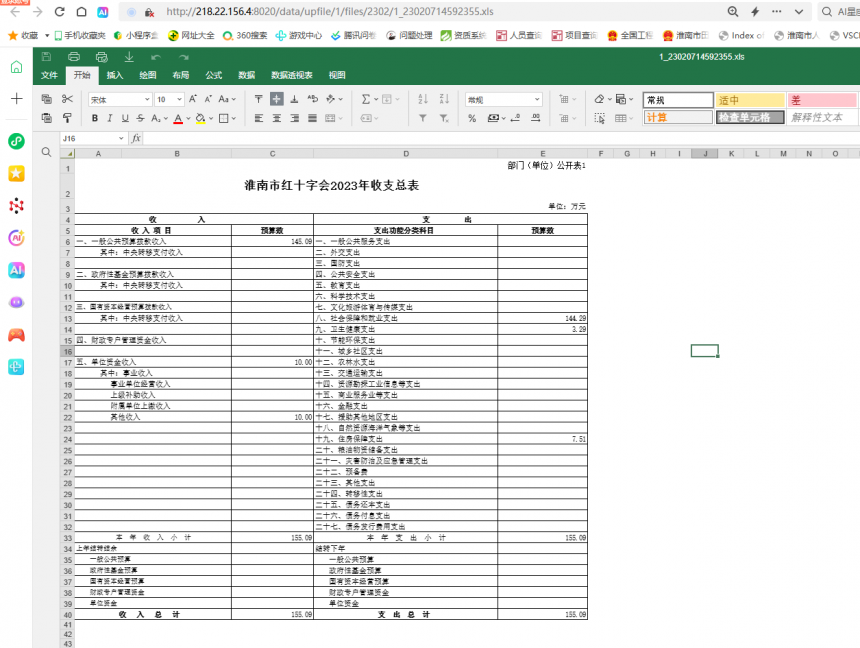Expand the borders dropdown arrow
860x648 pixels.
pos(234,118)
